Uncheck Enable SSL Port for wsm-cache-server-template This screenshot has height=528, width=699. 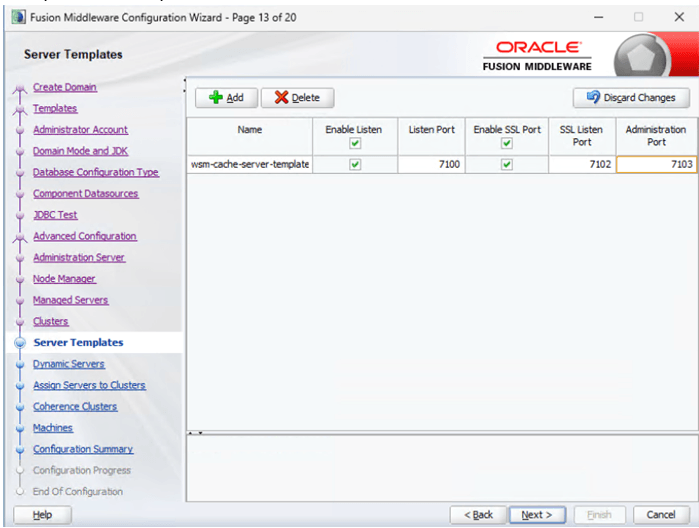pos(506,165)
